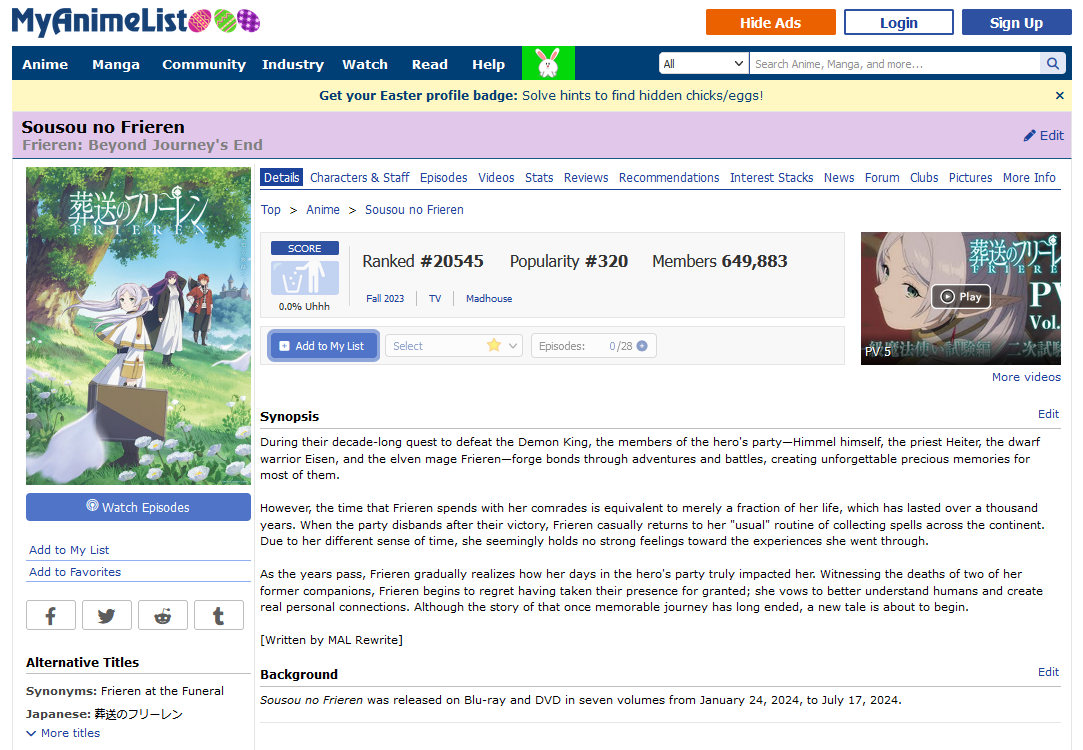Click sidebar Add to My List link
Screen dimensions: 1083x750
[x=69, y=550]
